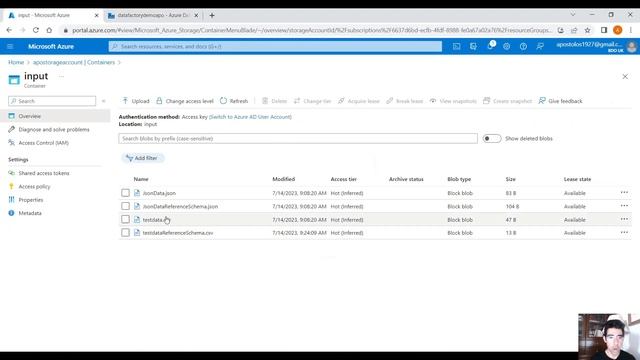640x360 pixels.
Task: Click the user account avatar
Action: (631, 47)
